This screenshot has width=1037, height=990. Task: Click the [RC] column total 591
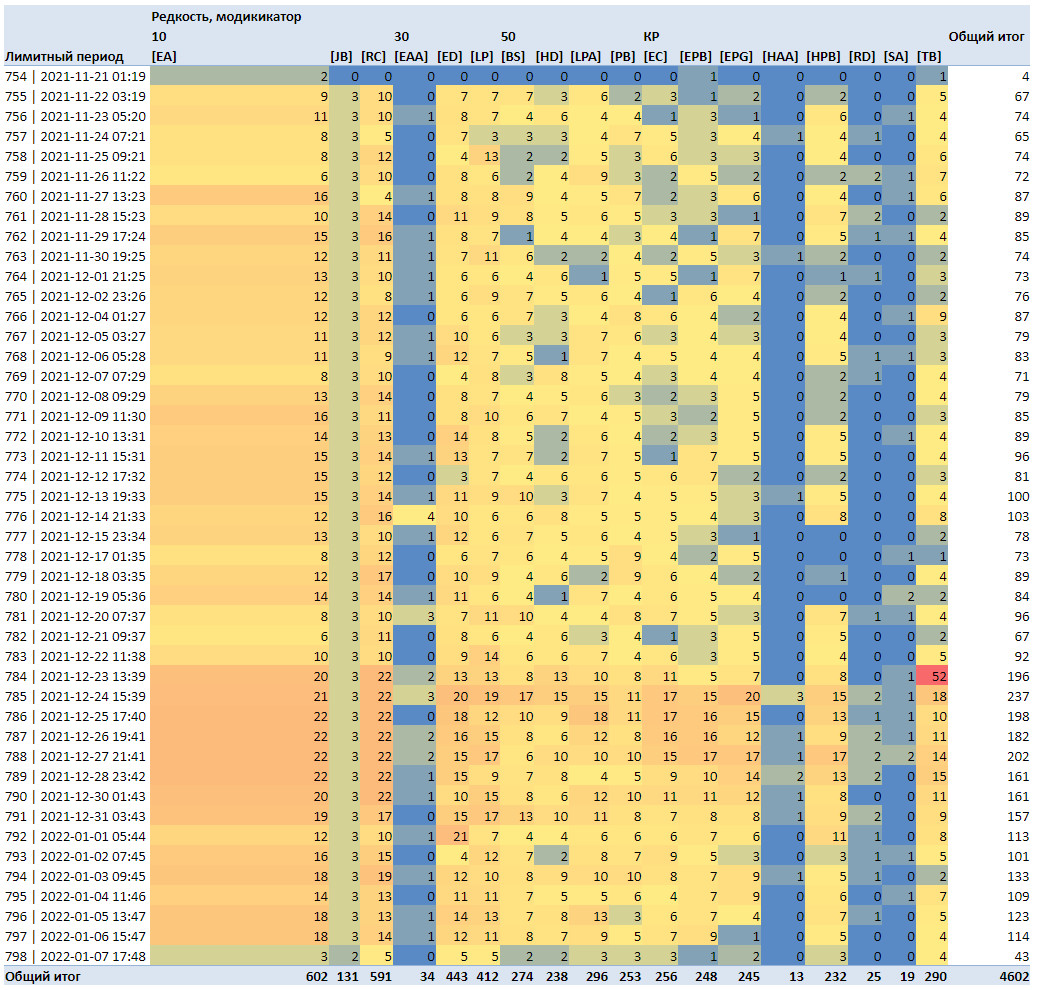380,977
